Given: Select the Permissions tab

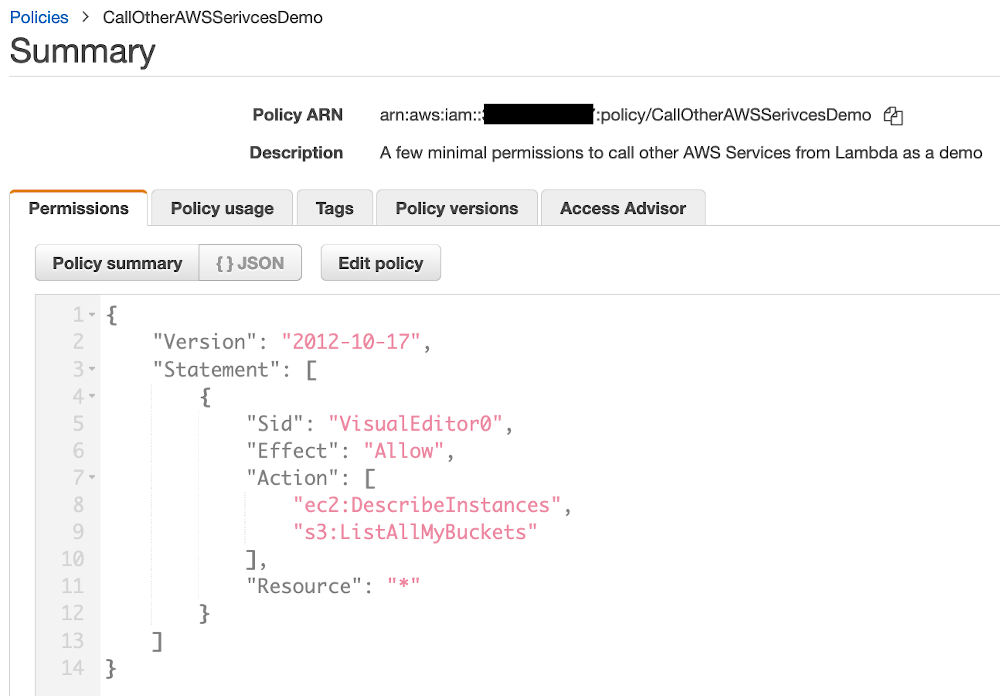Looking at the screenshot, I should [78, 208].
